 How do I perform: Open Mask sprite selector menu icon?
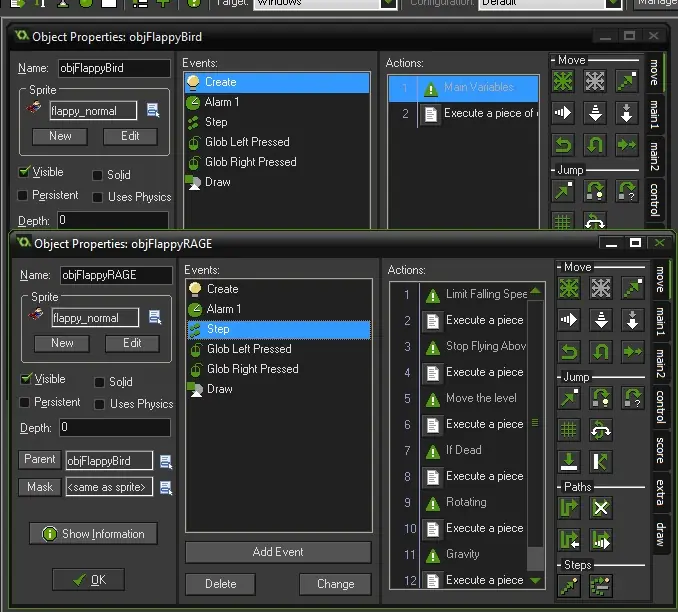(x=166, y=488)
